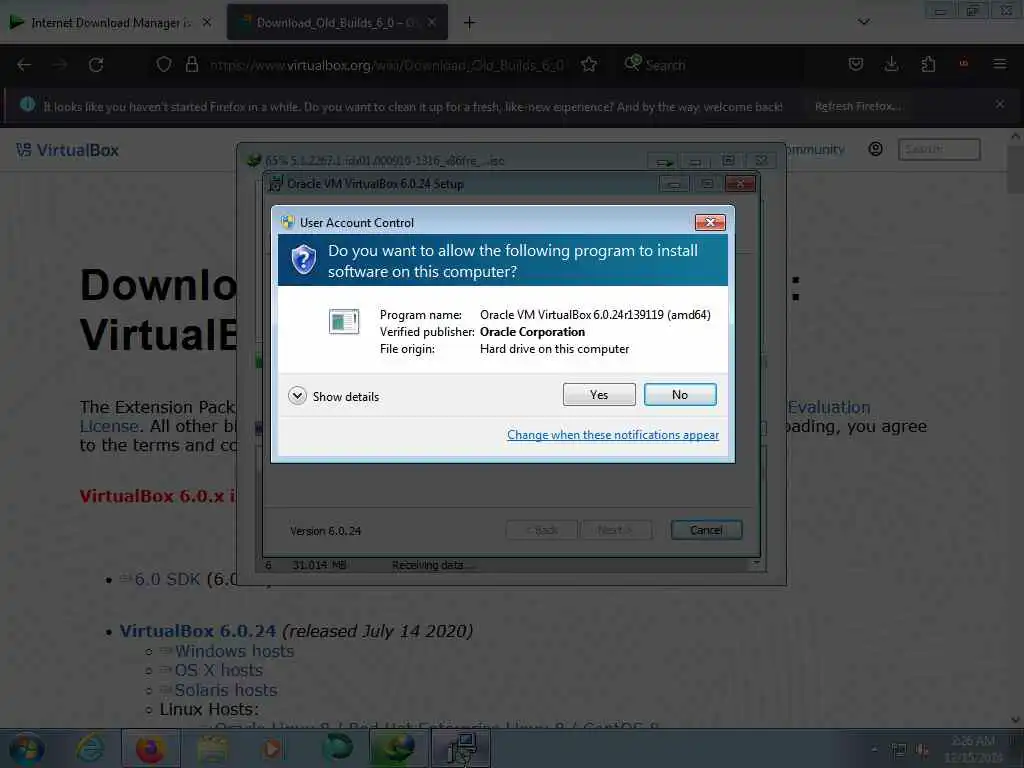Open the extensions puzzle icon
The height and width of the screenshot is (768, 1024).
[928, 64]
